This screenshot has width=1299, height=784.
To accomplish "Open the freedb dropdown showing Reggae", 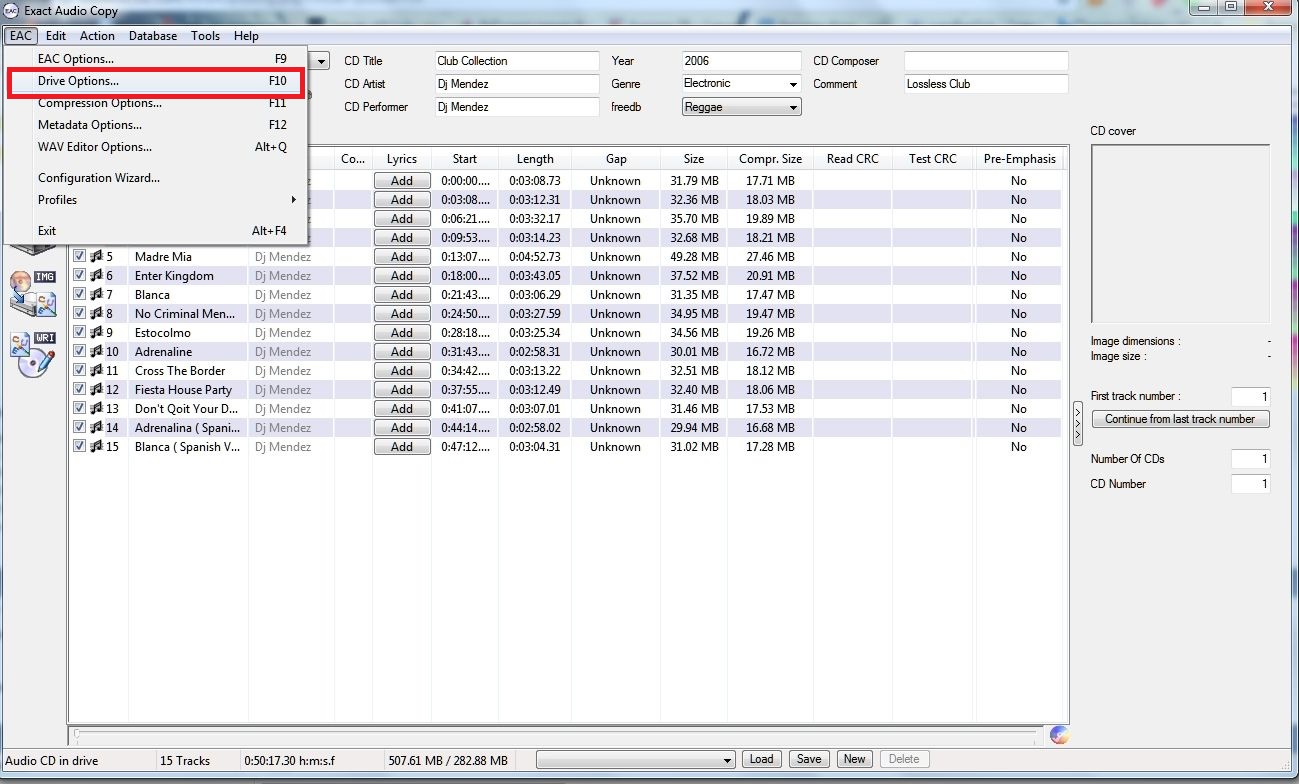I will (x=742, y=107).
